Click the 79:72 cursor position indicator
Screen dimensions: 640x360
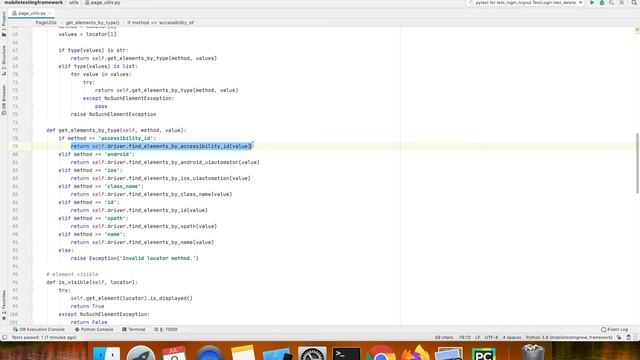[464, 338]
